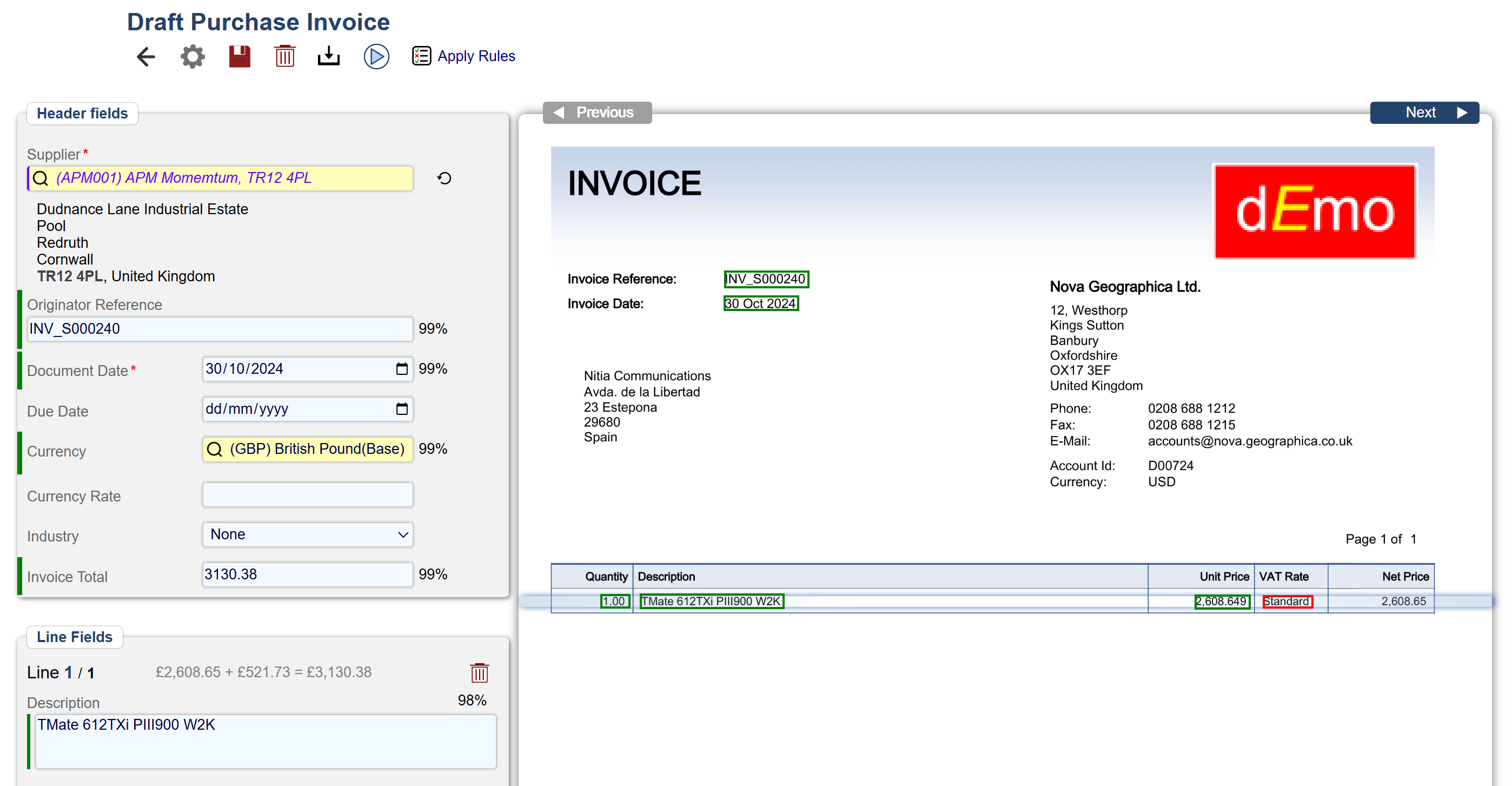This screenshot has height=786, width=1512.
Task: Click the back arrow icon
Action: [x=145, y=56]
